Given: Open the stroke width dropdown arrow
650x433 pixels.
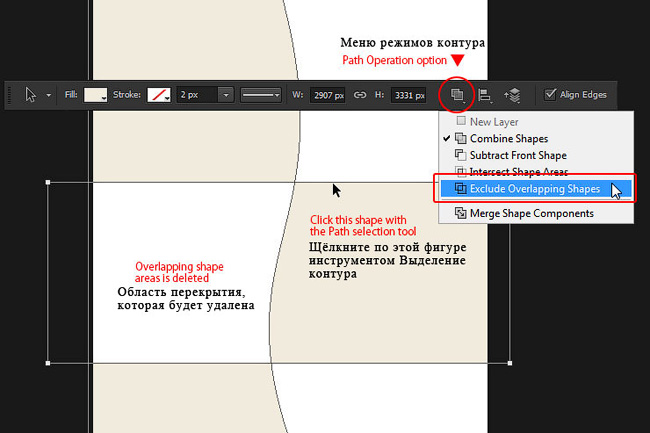Looking at the screenshot, I should click(226, 95).
